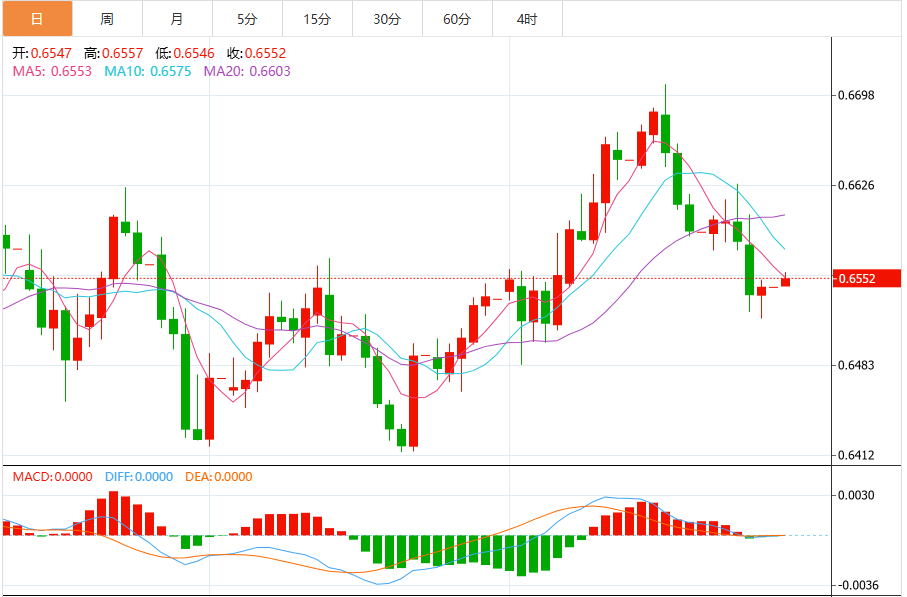This screenshot has height=597, width=907.
Task: Click the DIFF:0.0000 indicator label
Action: [139, 477]
